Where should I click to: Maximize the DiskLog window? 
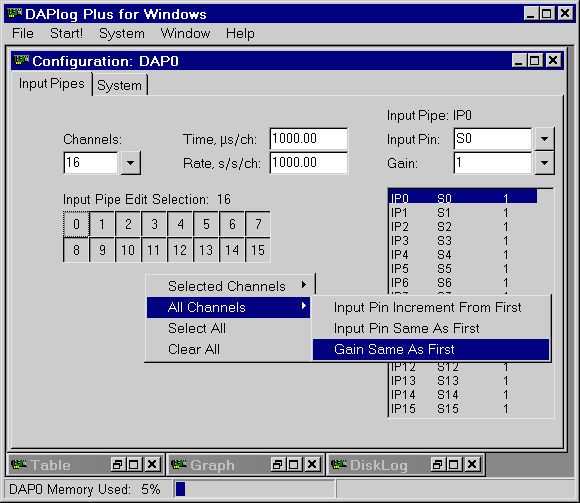pos(453,464)
